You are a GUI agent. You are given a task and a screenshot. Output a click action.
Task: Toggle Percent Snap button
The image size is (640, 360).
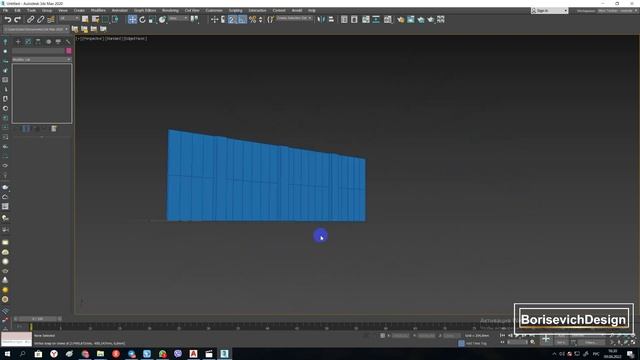click(x=253, y=19)
